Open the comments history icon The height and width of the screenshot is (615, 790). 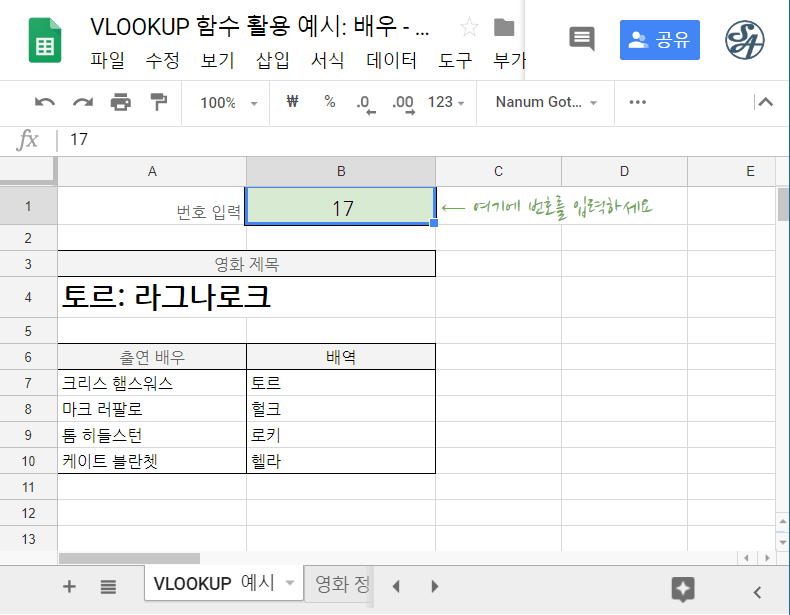582,39
